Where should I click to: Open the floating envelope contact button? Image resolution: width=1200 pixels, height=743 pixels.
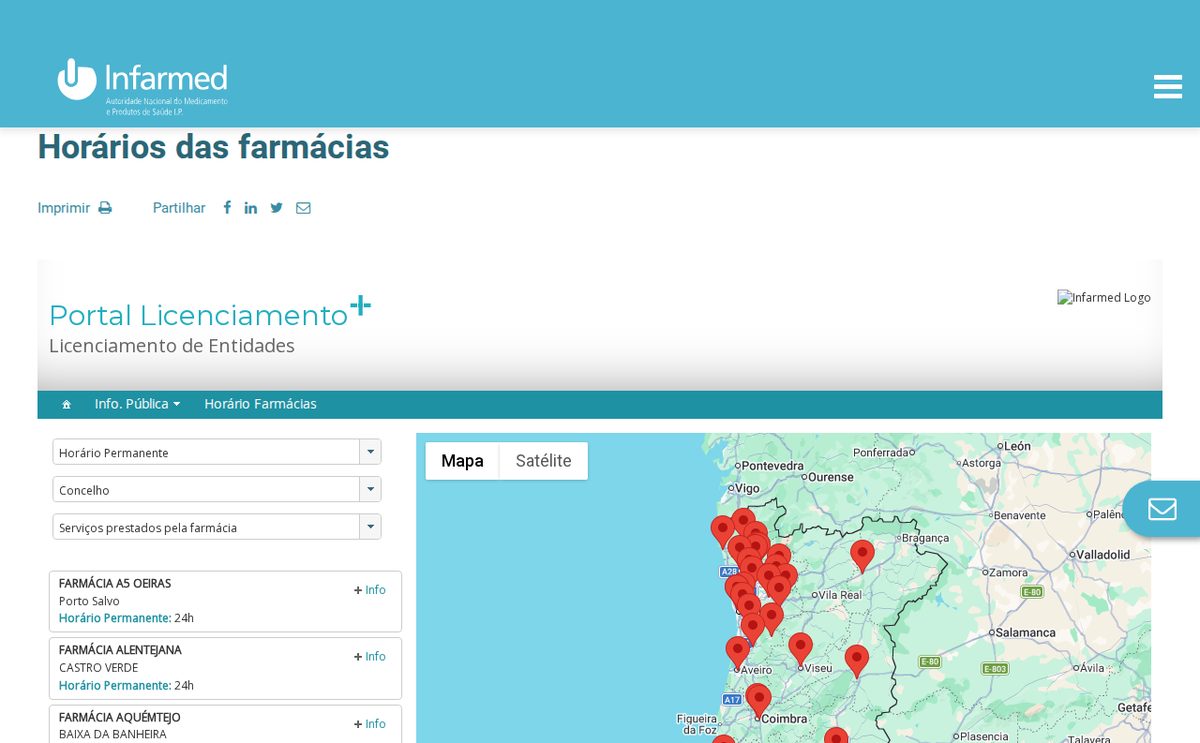pyautogui.click(x=1161, y=509)
